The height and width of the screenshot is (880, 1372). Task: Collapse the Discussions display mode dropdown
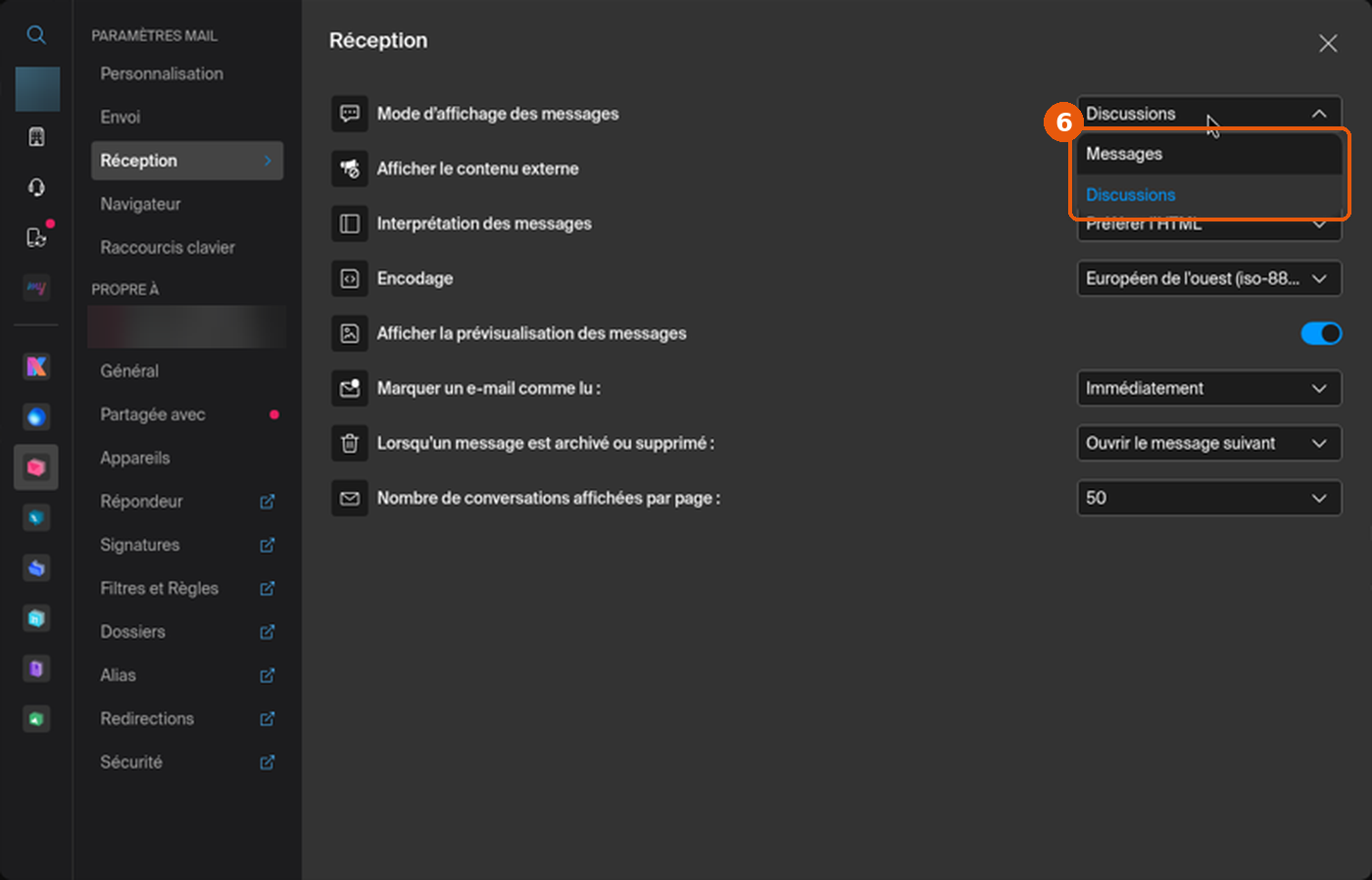(x=1209, y=114)
